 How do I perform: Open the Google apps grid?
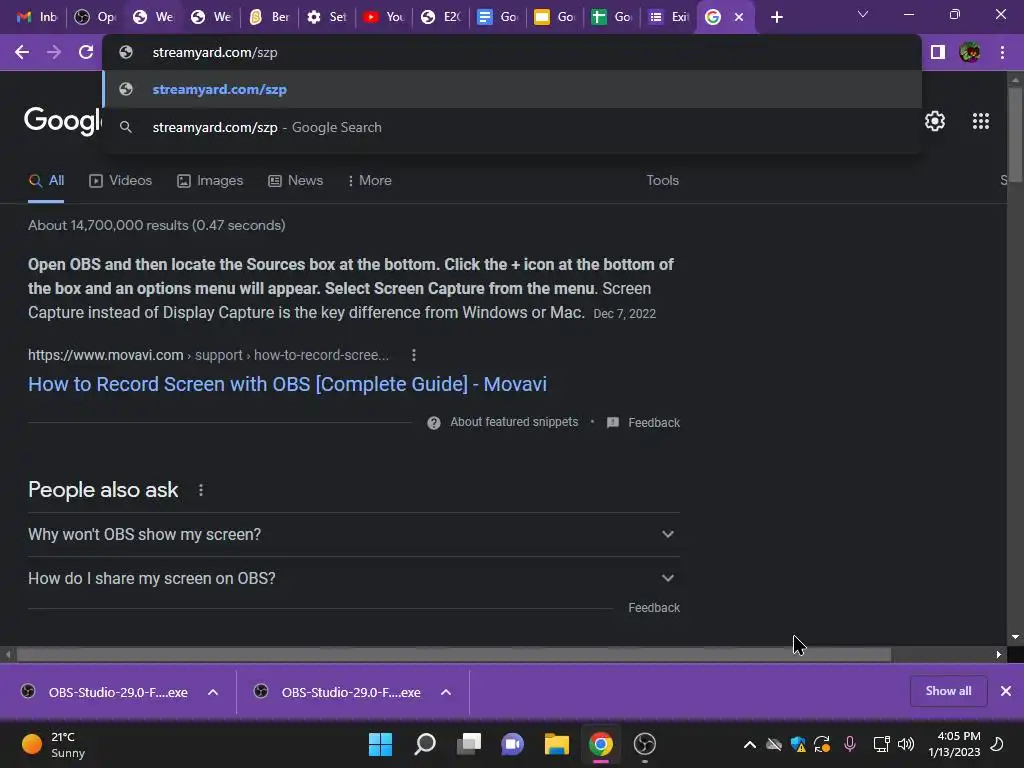tap(980, 121)
